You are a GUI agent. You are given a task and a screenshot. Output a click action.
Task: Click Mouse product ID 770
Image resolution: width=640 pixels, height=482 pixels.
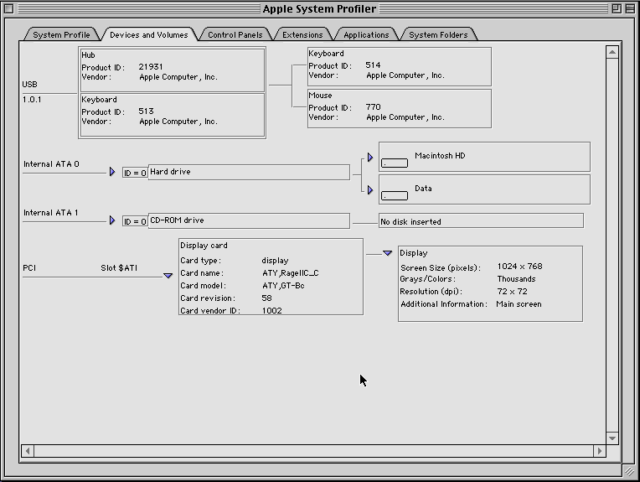click(x=373, y=107)
